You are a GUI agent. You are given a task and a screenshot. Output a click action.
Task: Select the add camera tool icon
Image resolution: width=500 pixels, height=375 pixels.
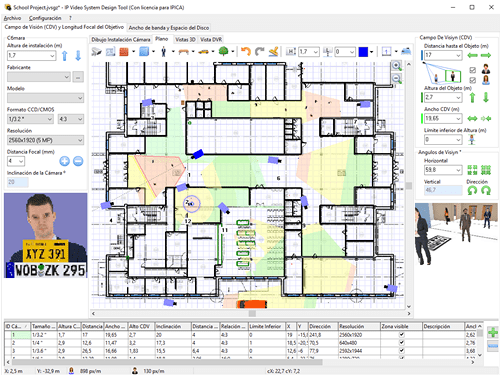97,52
